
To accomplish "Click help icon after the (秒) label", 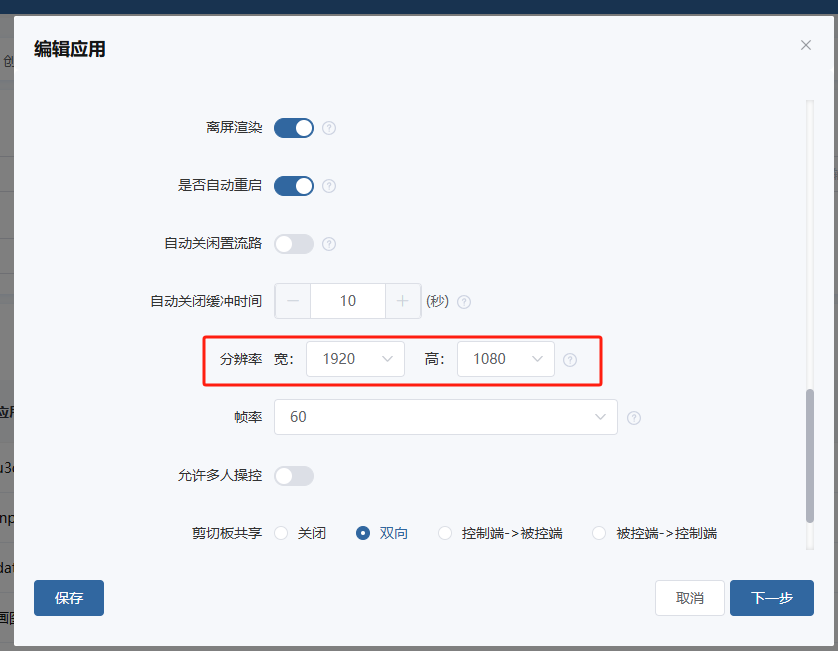I will point(464,301).
